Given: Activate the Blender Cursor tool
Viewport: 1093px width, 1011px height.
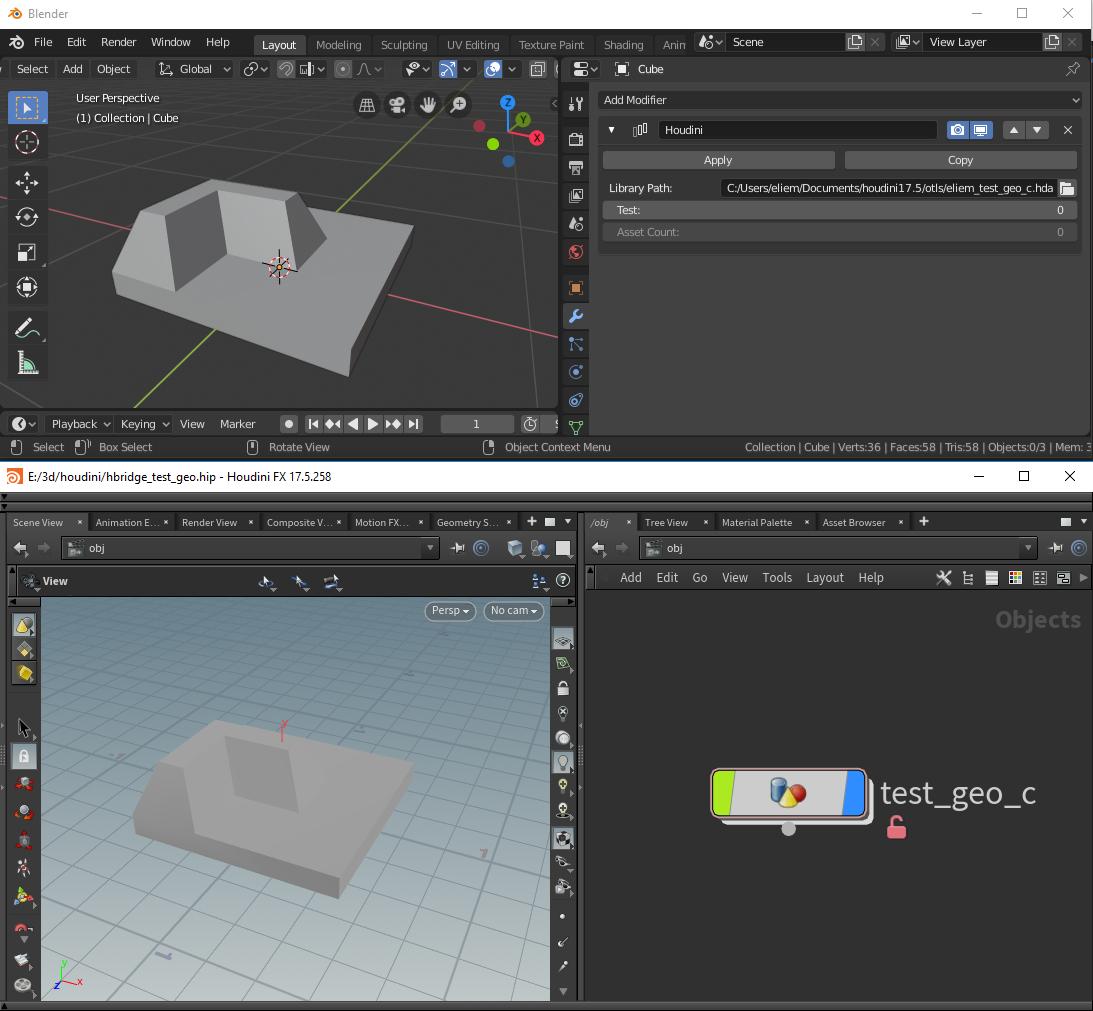Looking at the screenshot, I should [x=27, y=142].
